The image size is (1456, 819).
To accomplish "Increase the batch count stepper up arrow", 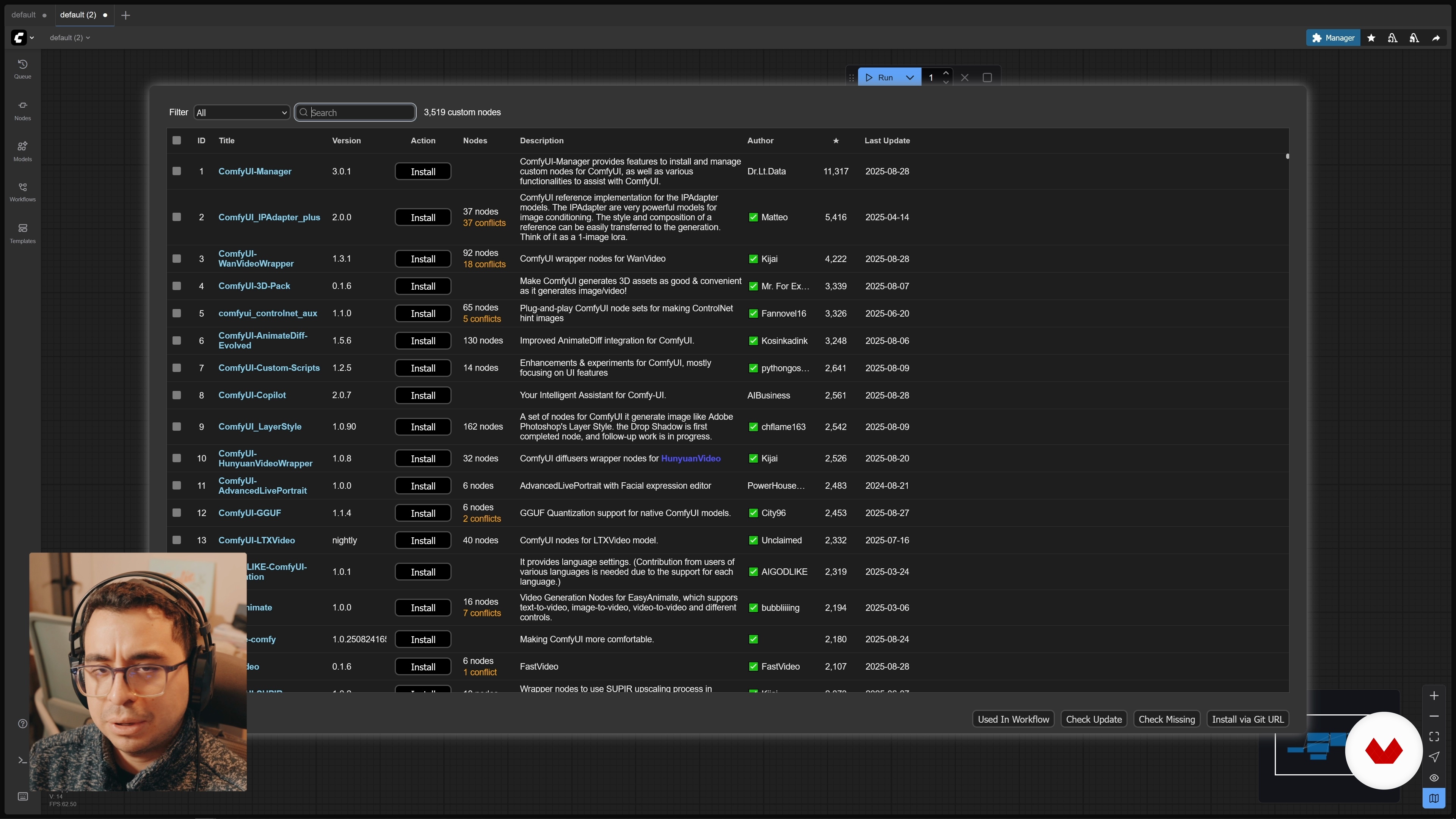I will click(946, 73).
